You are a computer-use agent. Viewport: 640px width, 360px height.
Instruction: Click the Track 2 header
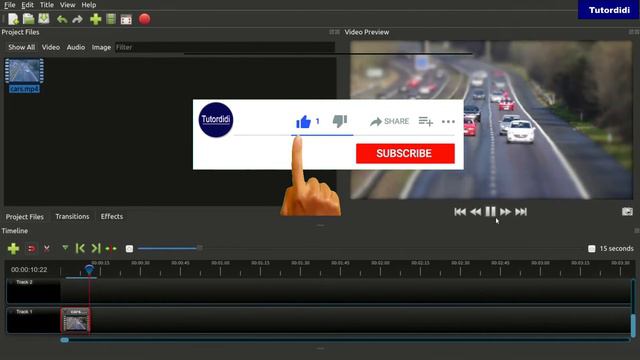coord(33,291)
